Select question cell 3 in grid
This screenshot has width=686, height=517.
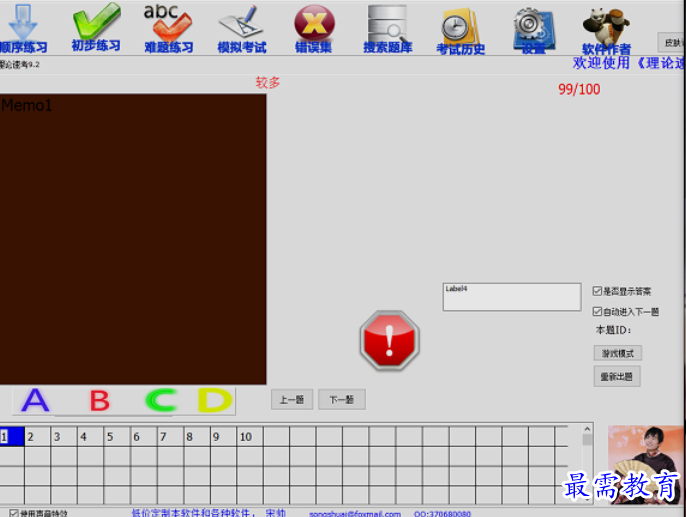click(x=64, y=437)
